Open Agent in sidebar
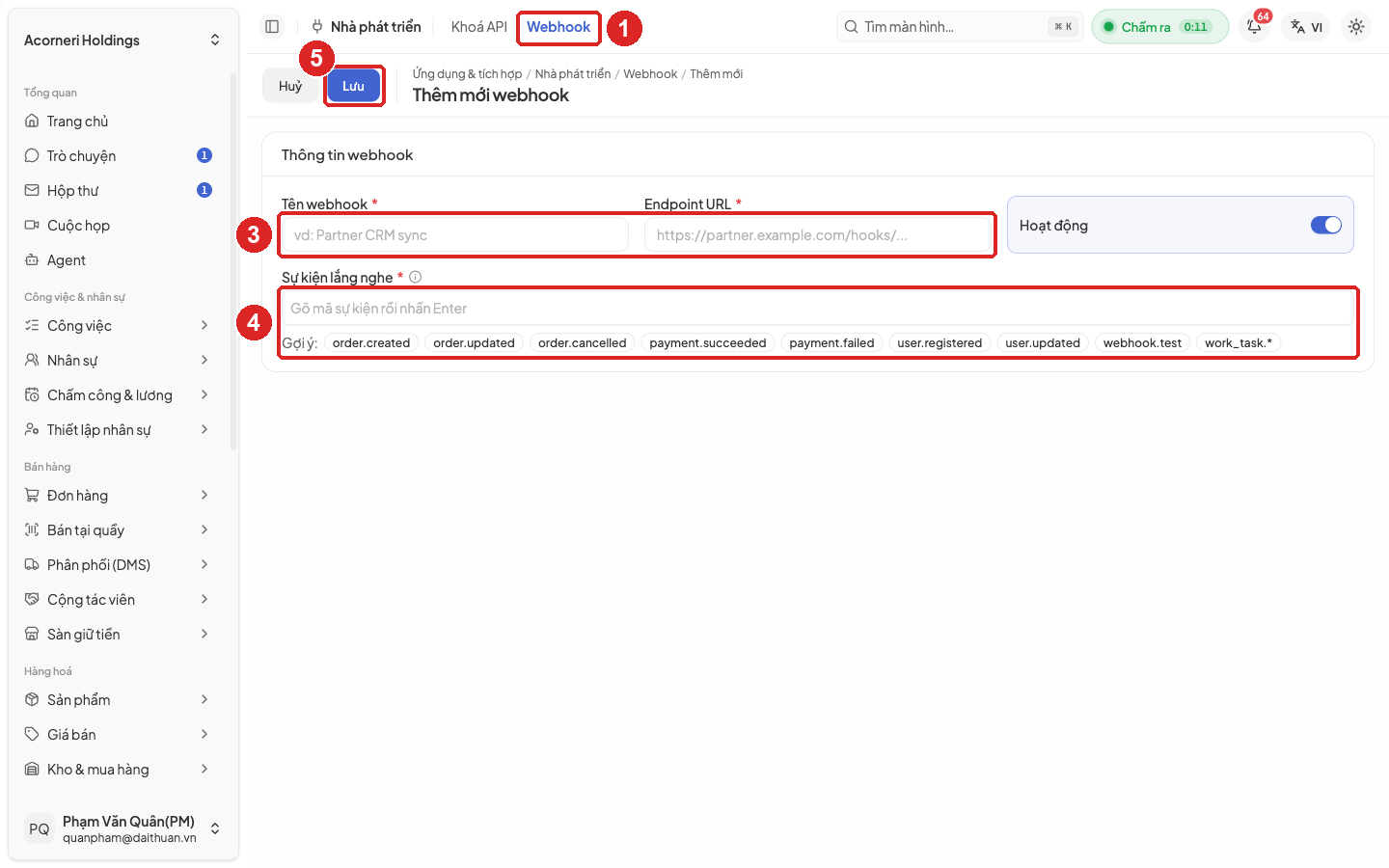This screenshot has height=868, width=1389. pos(118,260)
